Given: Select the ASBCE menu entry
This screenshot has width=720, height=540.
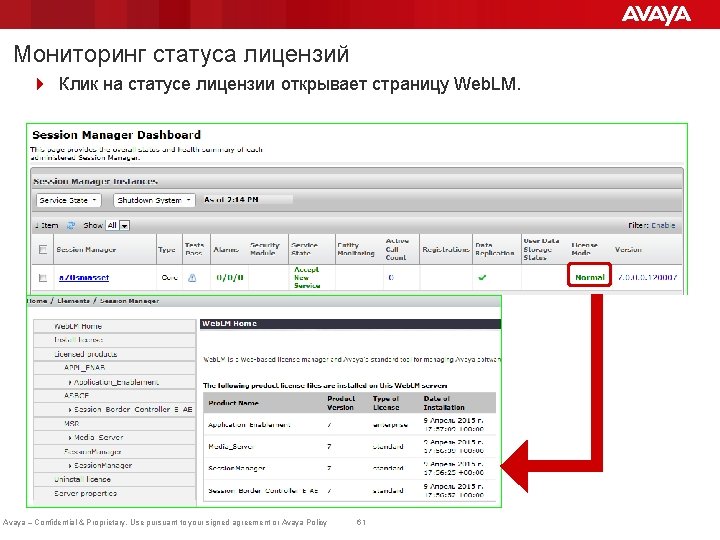Looking at the screenshot, I should 77,395.
